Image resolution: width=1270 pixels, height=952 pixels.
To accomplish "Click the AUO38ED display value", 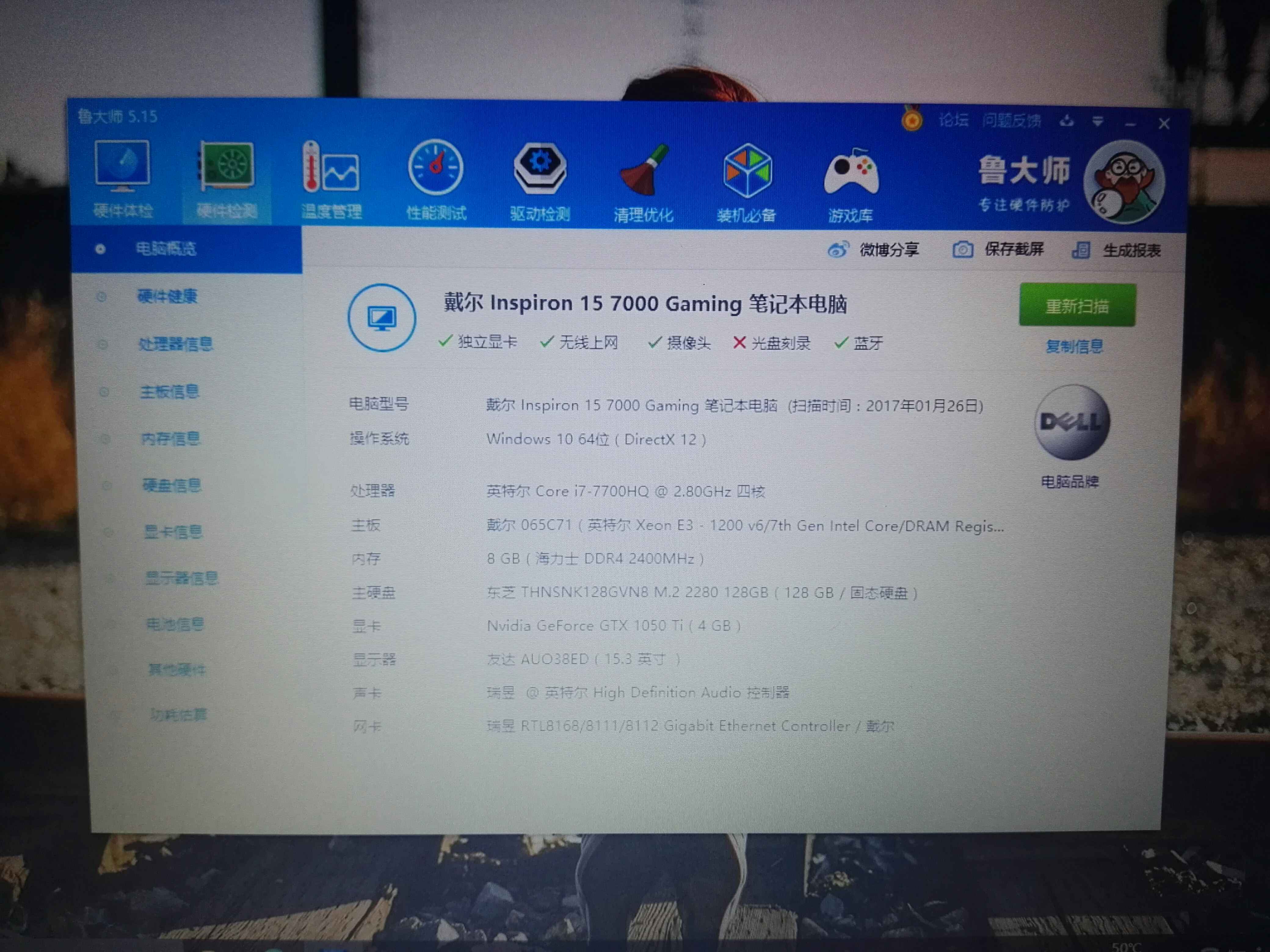I will pyautogui.click(x=583, y=659).
